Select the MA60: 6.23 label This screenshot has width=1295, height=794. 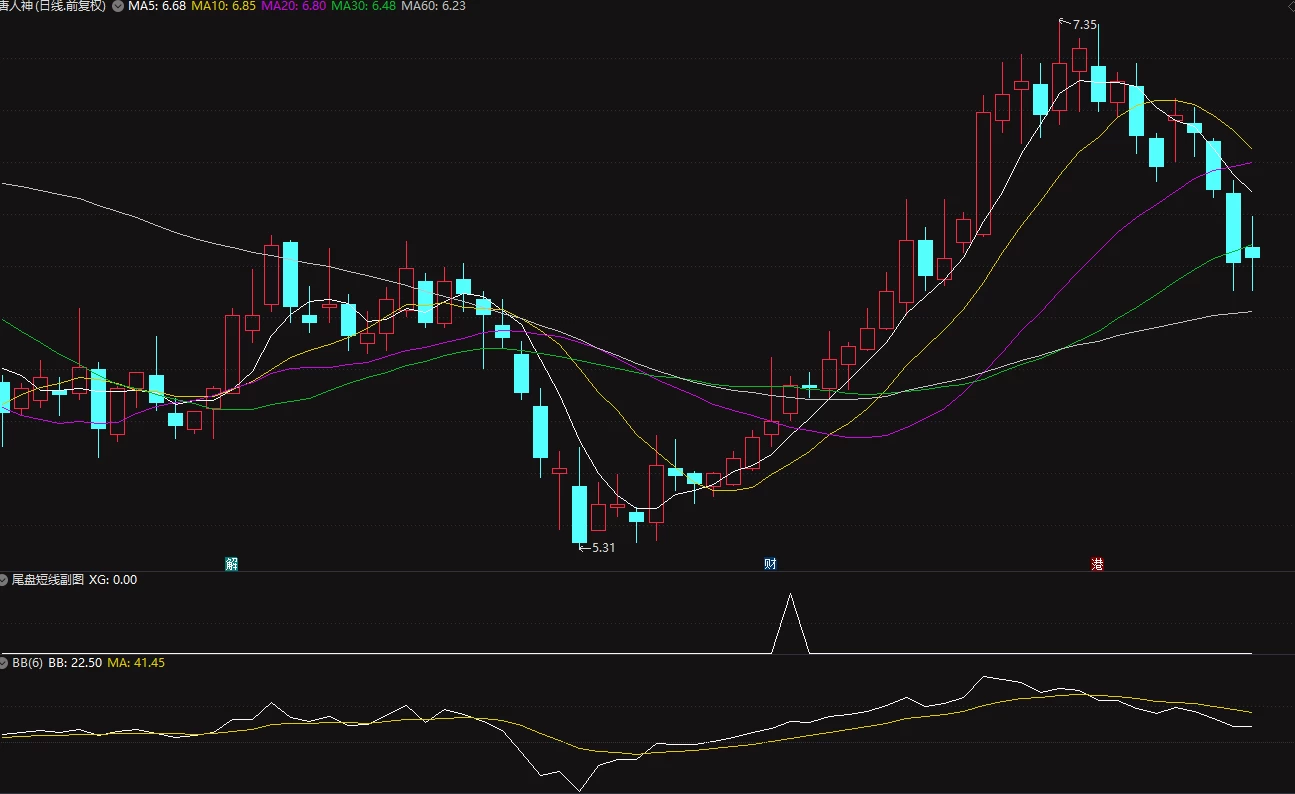point(434,6)
